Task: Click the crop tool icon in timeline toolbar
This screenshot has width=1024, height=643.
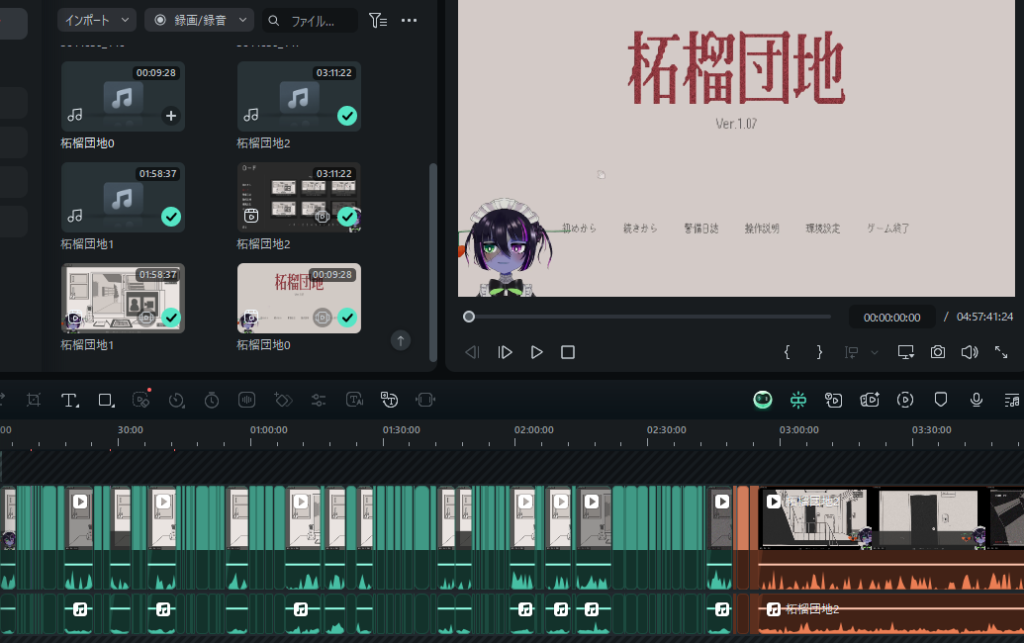Action: [x=34, y=400]
